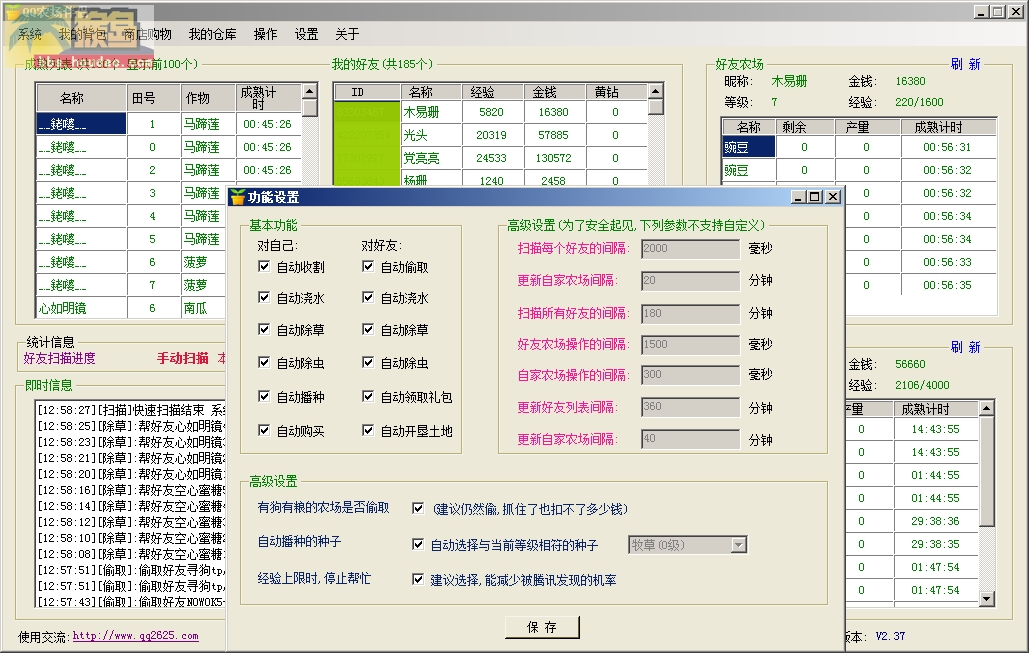Screen dimensions: 1029x653
Task: Click the 扫描每个好友的间隔 field showing 2000
Action: [690, 249]
